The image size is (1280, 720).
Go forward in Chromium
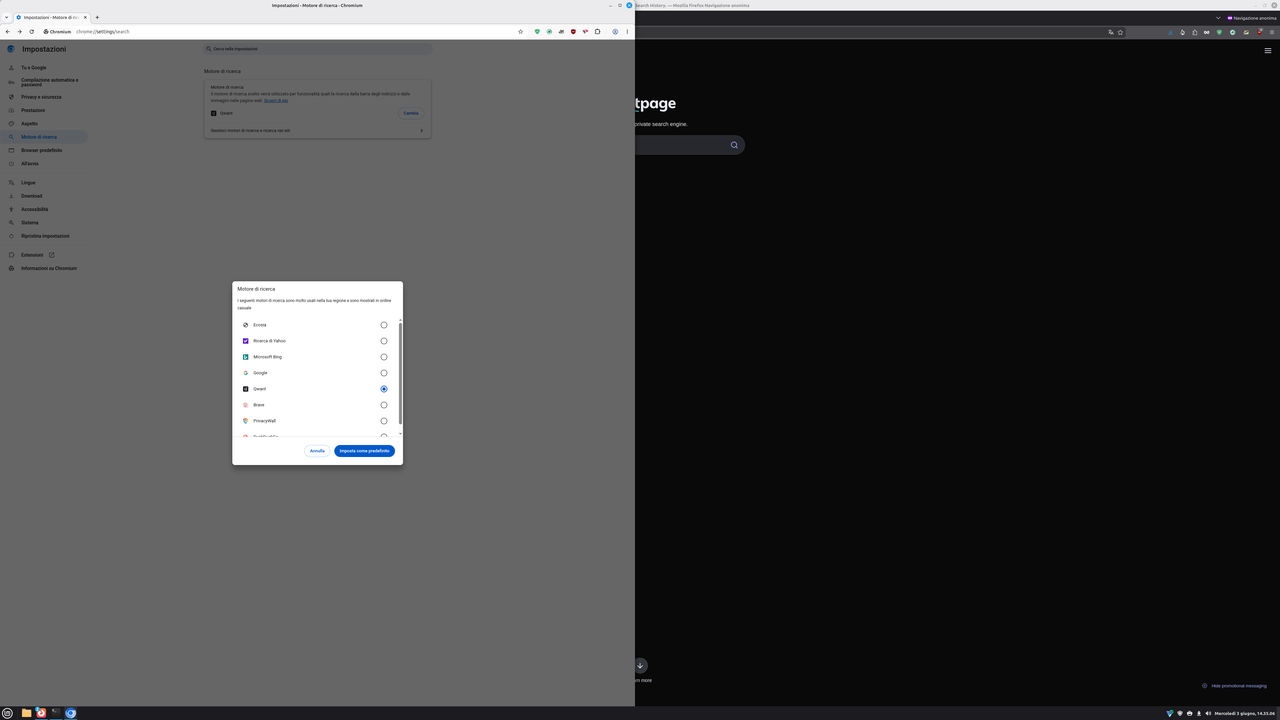(20, 32)
